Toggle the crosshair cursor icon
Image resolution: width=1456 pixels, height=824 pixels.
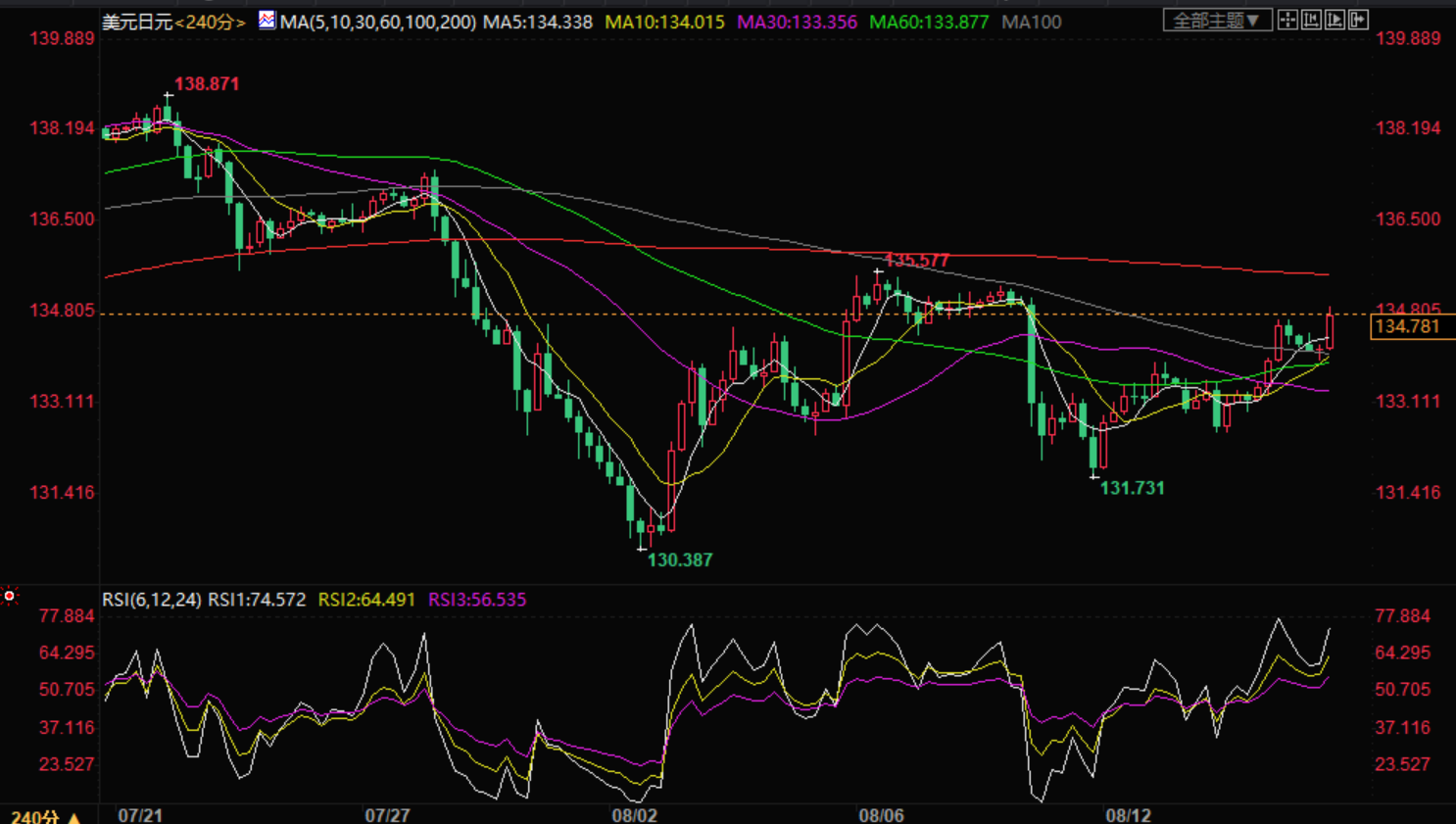(x=1287, y=20)
